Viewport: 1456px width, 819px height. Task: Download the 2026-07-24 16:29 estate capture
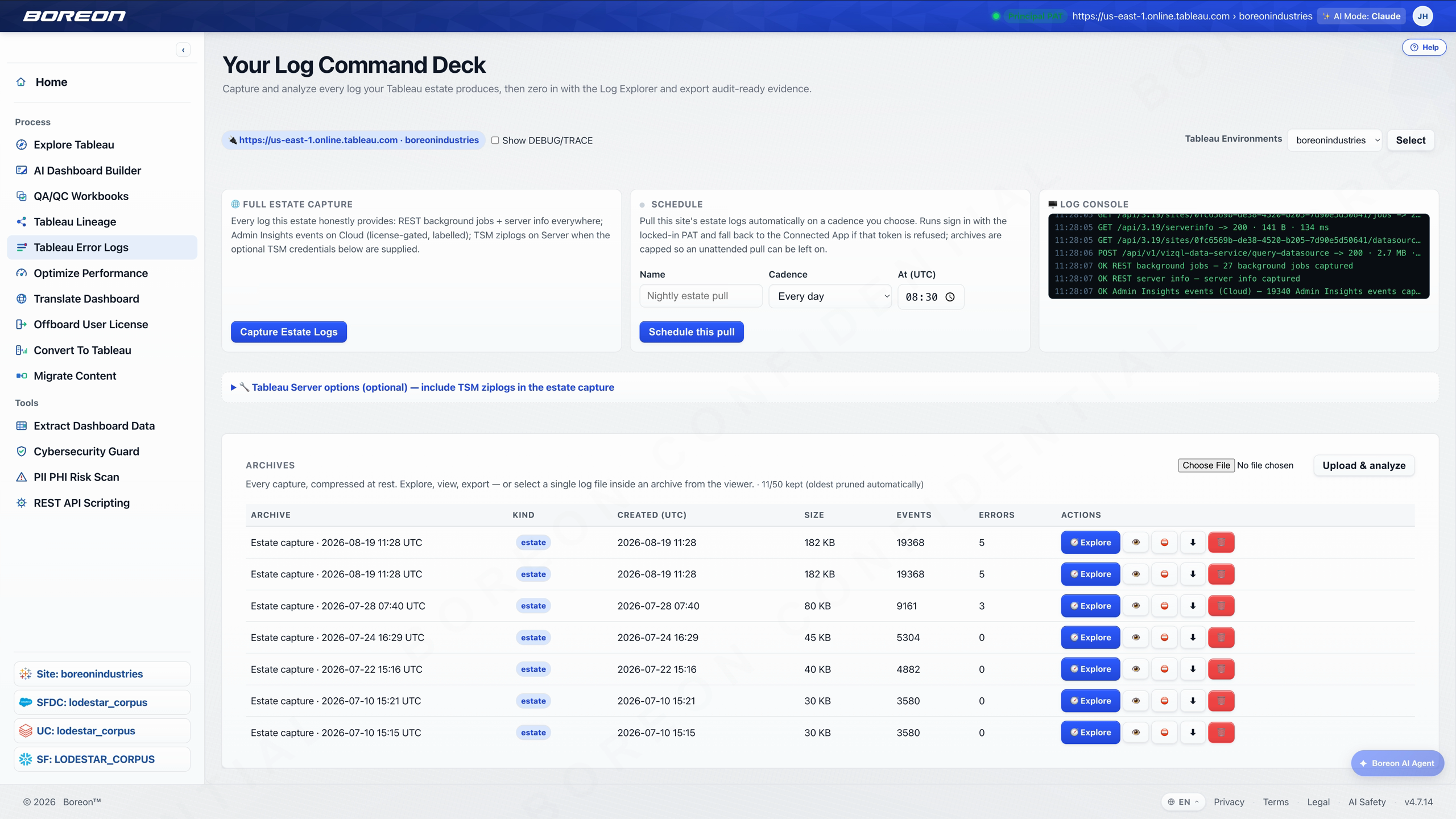(x=1193, y=638)
